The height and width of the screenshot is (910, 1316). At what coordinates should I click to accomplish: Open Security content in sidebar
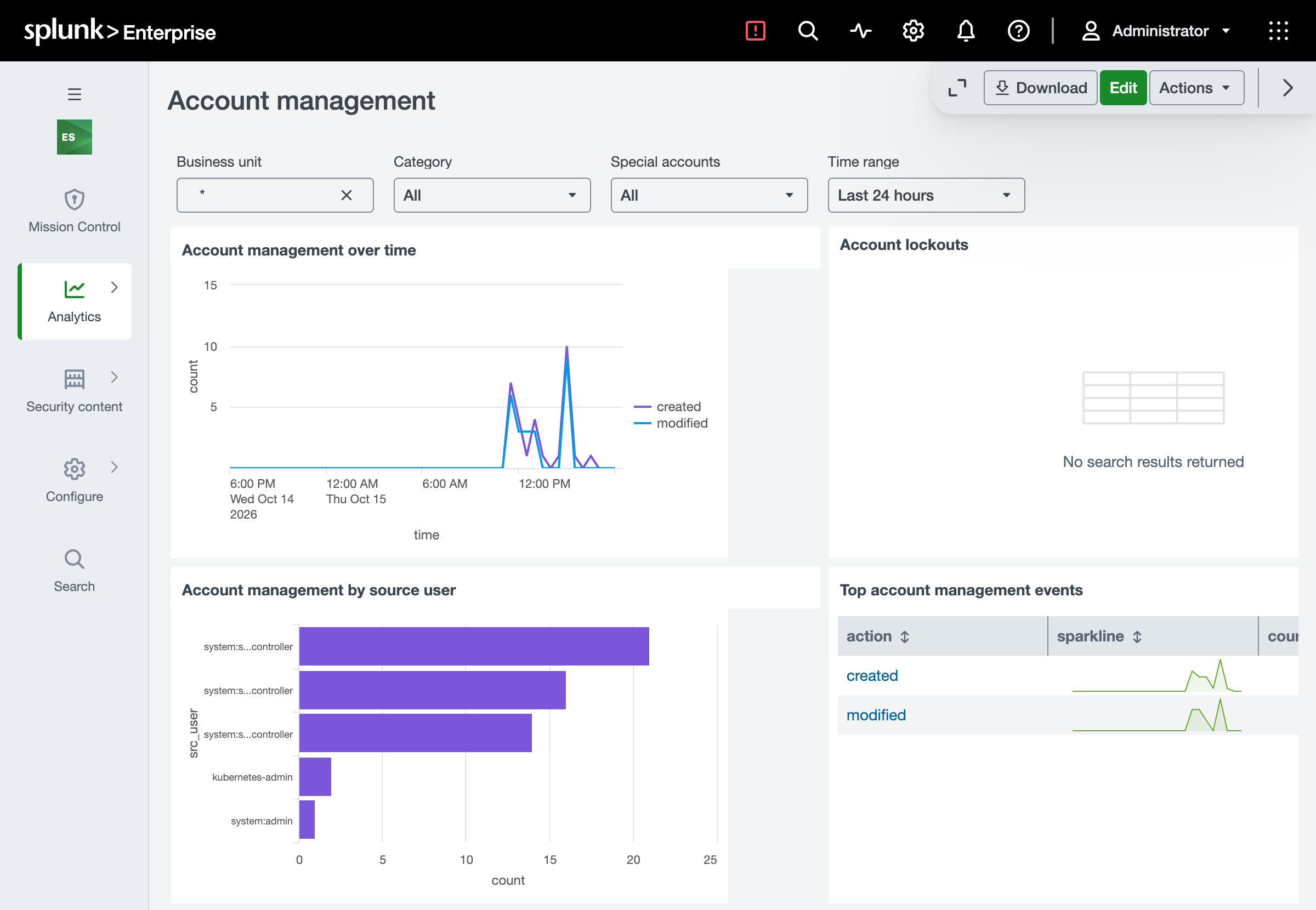coord(74,391)
